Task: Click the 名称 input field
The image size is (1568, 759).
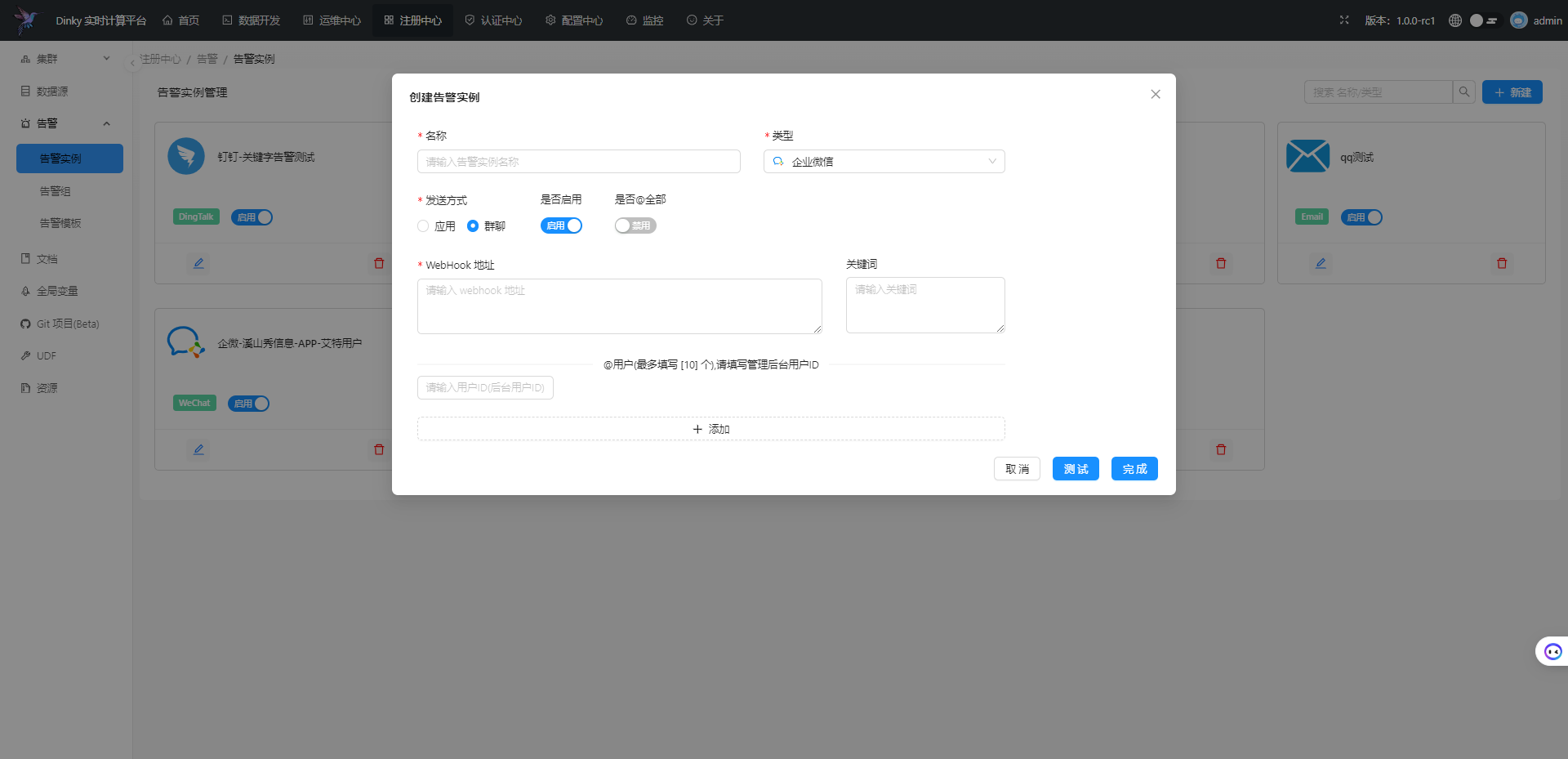Action: tap(579, 162)
